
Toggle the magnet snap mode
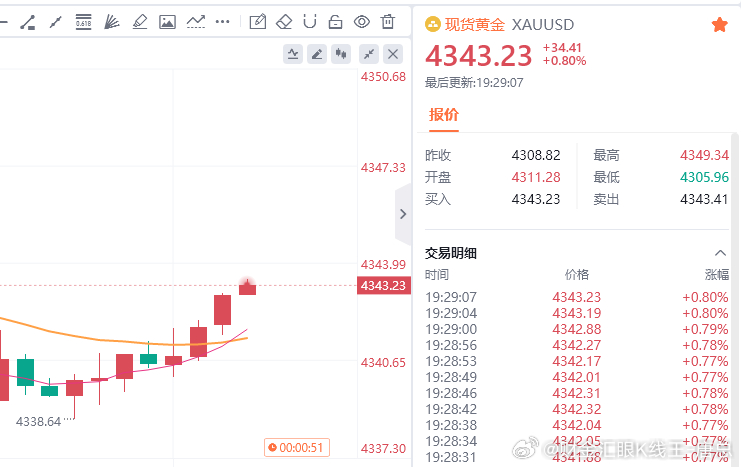pyautogui.click(x=310, y=22)
